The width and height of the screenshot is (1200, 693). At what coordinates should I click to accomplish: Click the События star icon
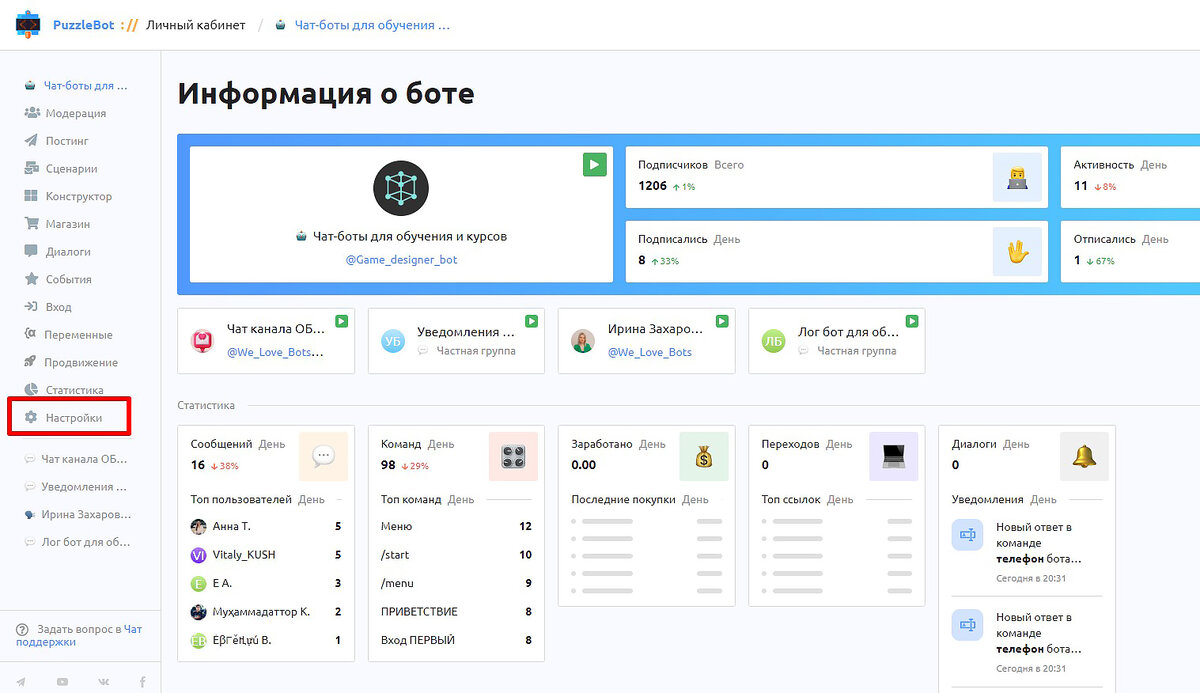click(x=31, y=279)
